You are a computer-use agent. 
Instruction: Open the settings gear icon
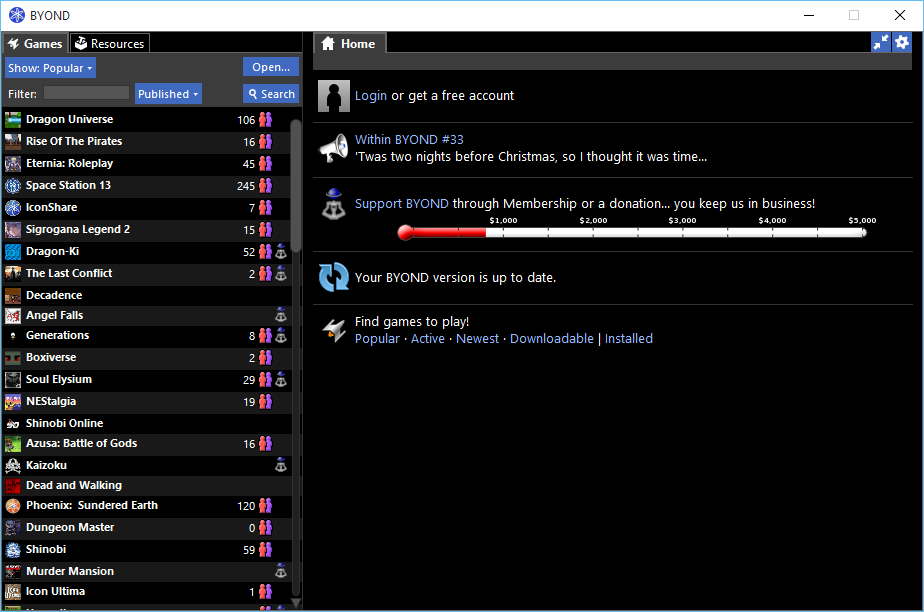pos(902,42)
